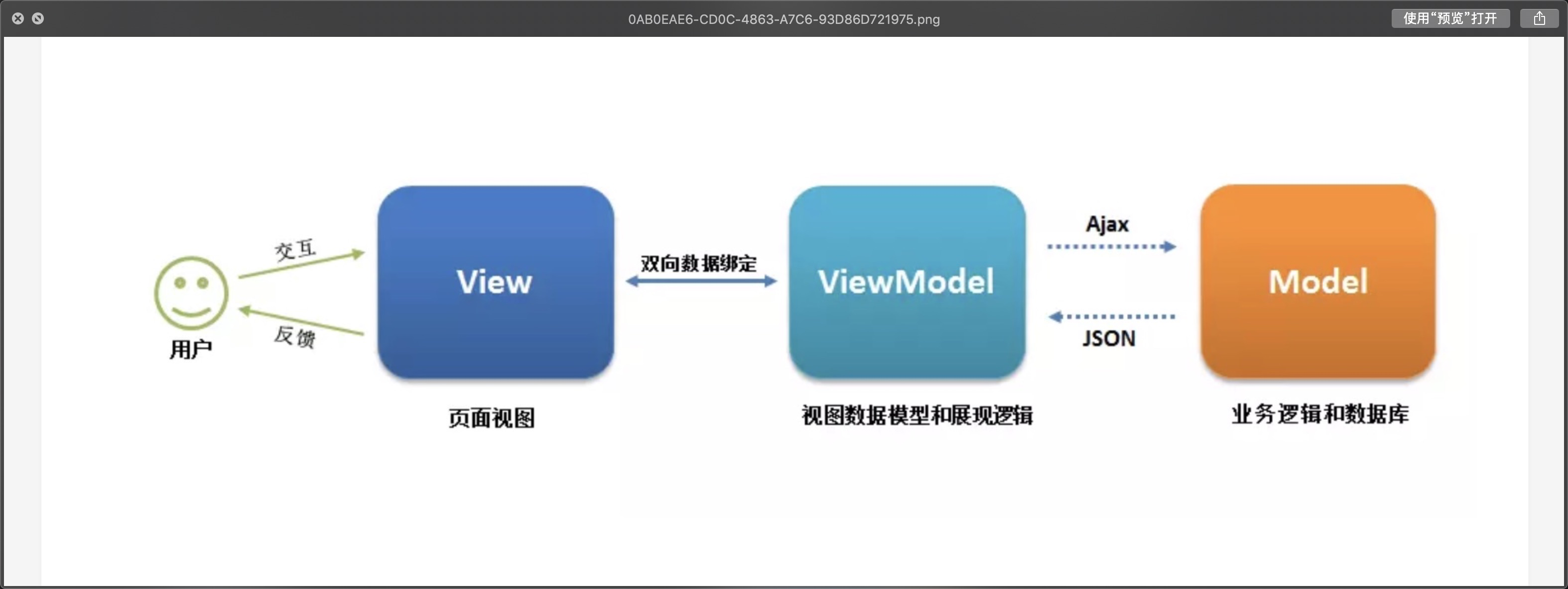The height and width of the screenshot is (589, 1568).
Task: Click the dotted JSON arrow pointing left
Action: [1111, 317]
